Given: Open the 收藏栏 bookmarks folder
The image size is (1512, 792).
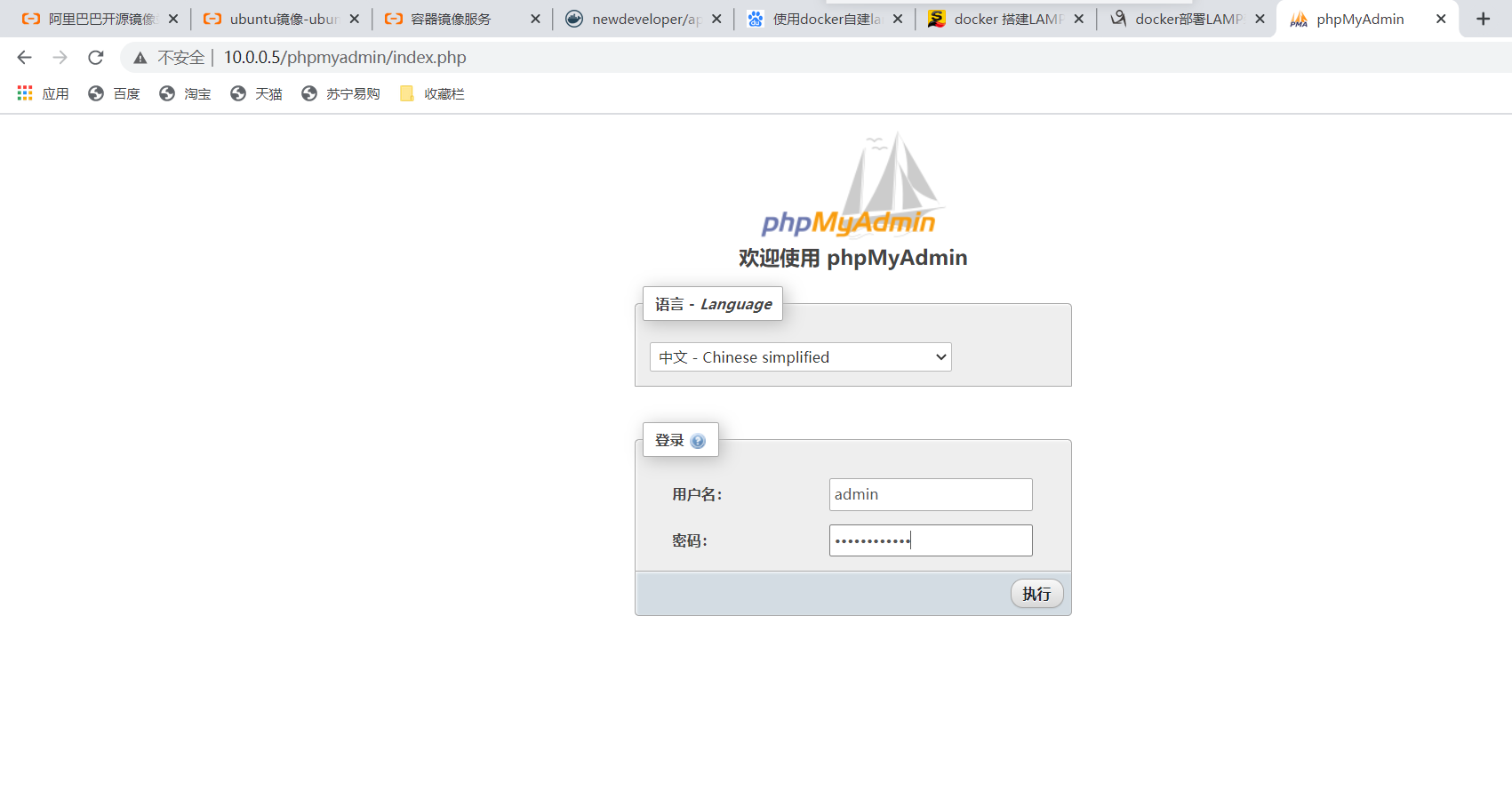Looking at the screenshot, I should click(x=432, y=93).
